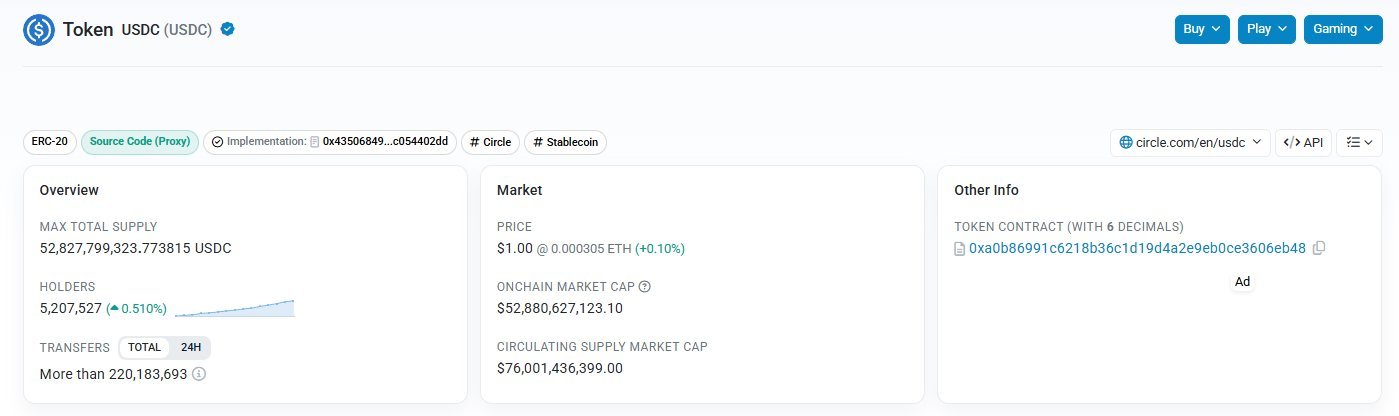Click the Market card heading
The height and width of the screenshot is (416, 1399).
520,190
